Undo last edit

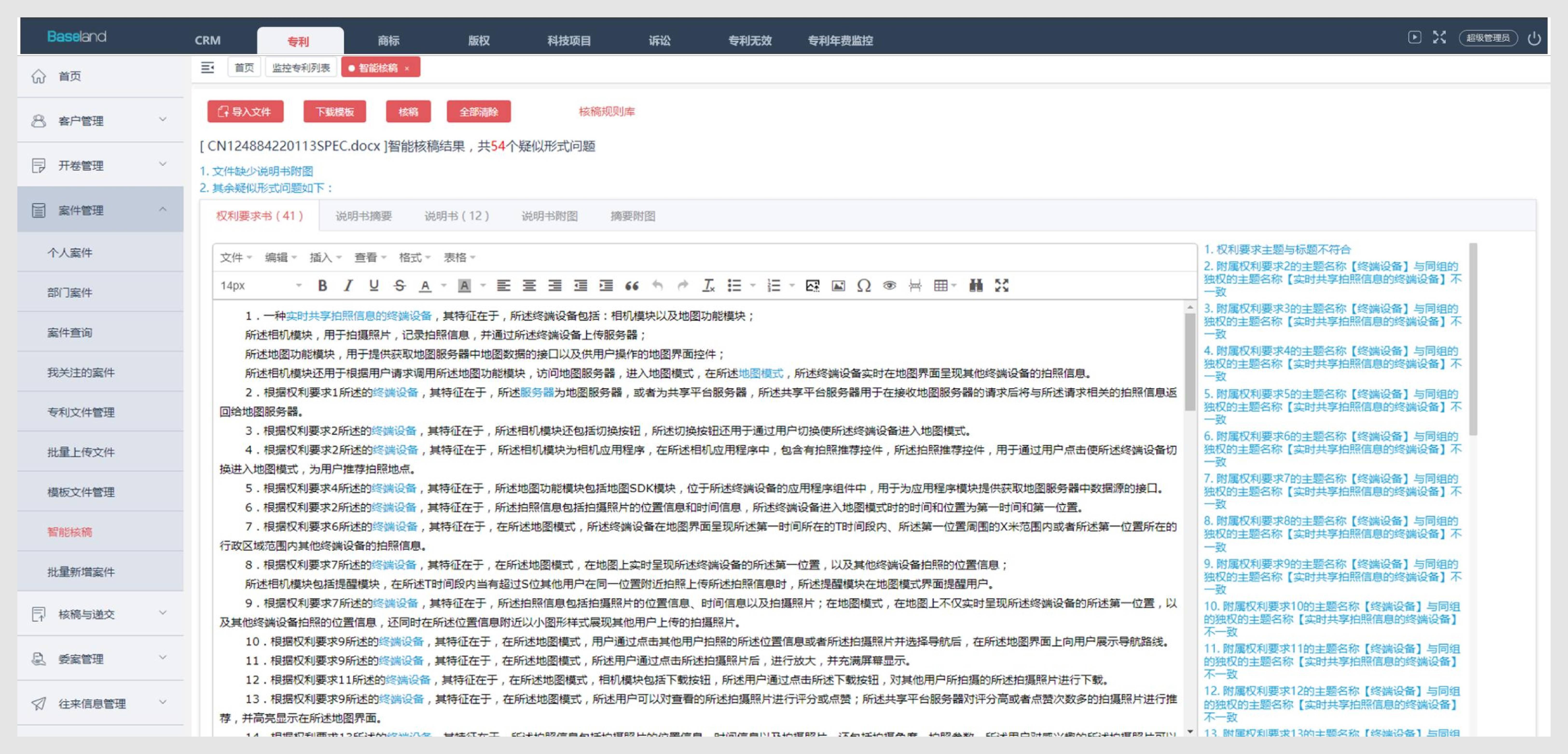click(657, 285)
